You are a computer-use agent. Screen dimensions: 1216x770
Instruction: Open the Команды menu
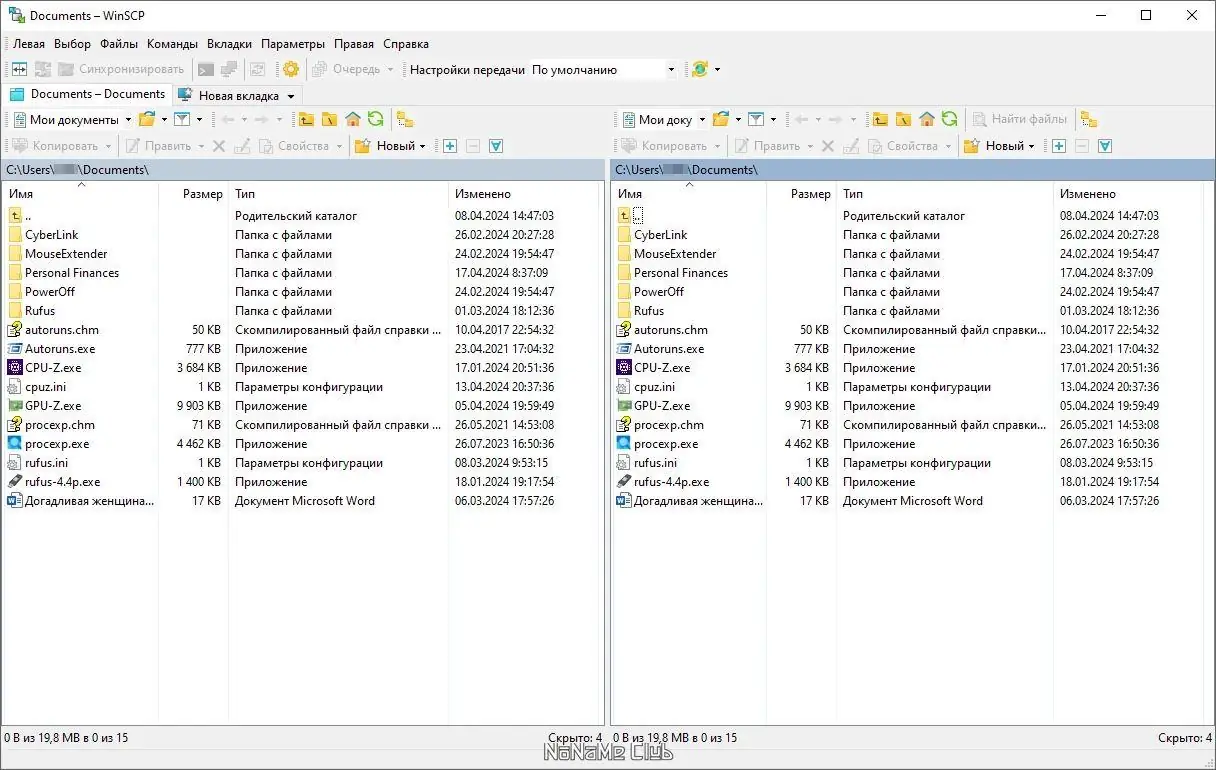[171, 43]
